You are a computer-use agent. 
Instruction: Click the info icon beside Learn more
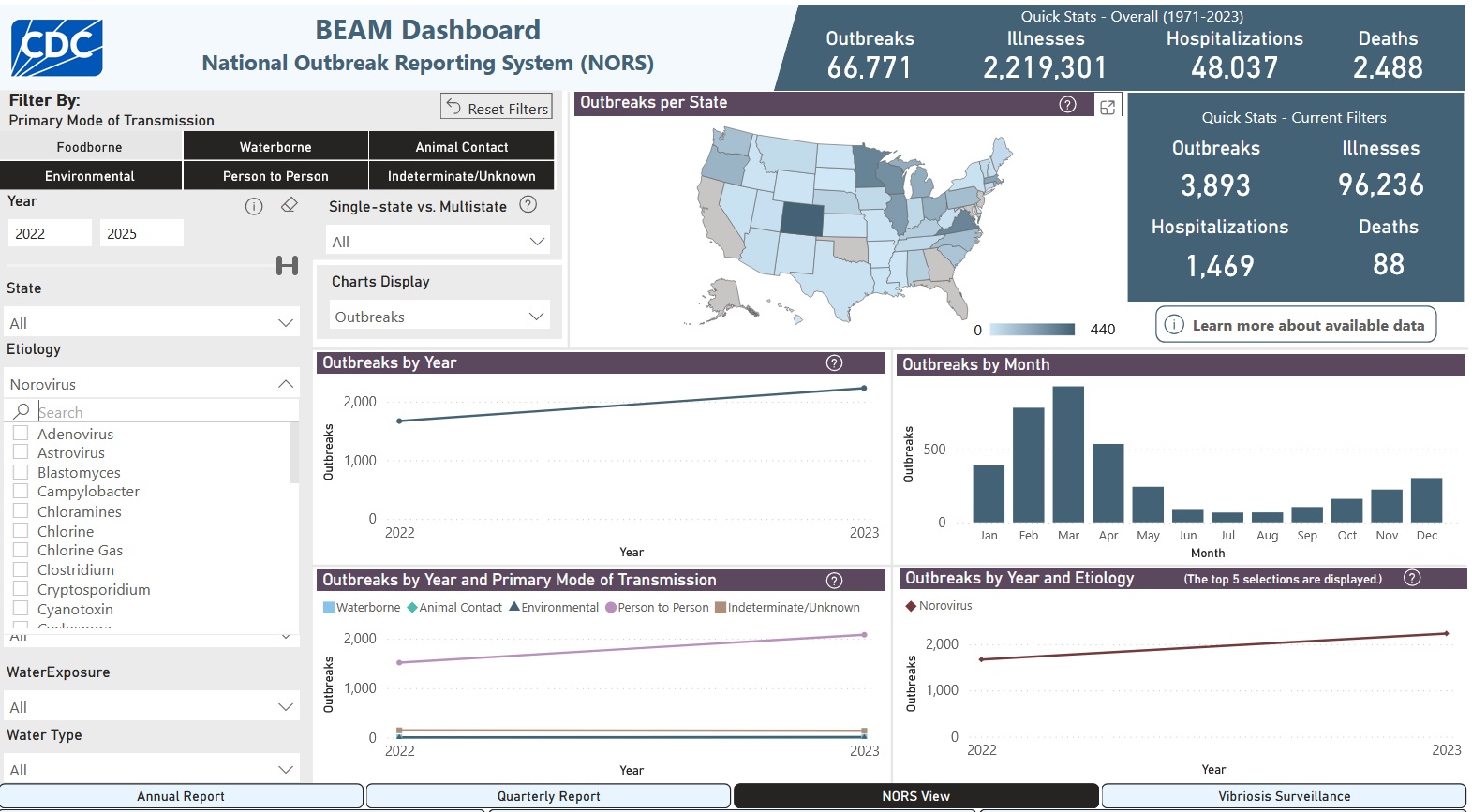1174,325
